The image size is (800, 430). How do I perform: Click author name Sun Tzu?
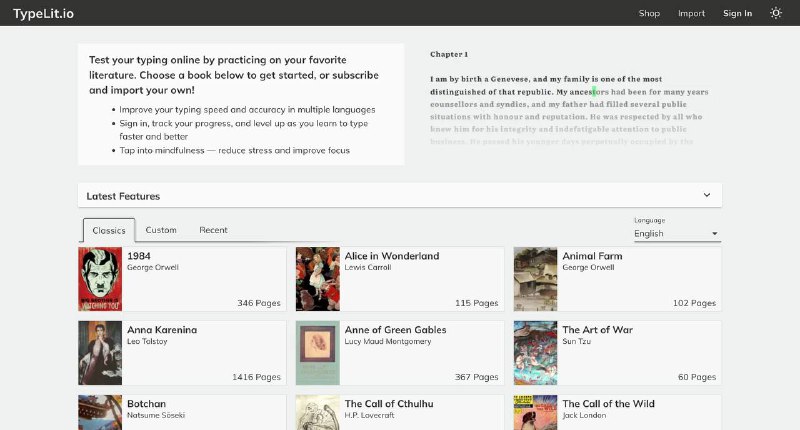[577, 341]
